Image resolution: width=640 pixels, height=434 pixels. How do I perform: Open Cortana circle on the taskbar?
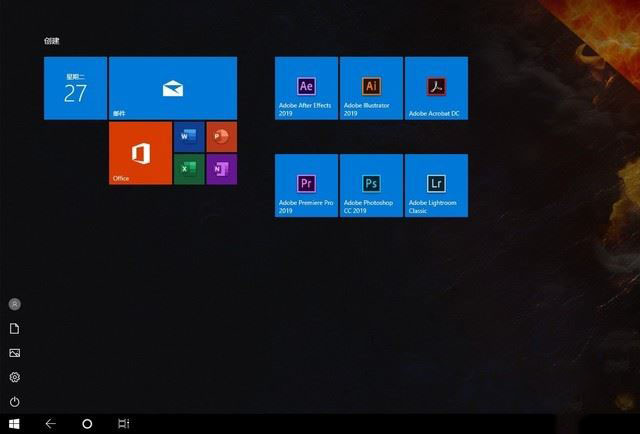pos(87,424)
